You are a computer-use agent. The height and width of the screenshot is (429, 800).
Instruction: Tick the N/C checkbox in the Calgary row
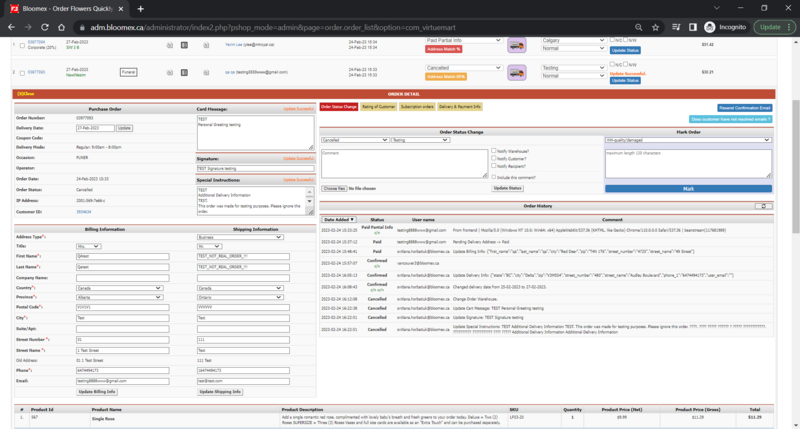[612, 40]
